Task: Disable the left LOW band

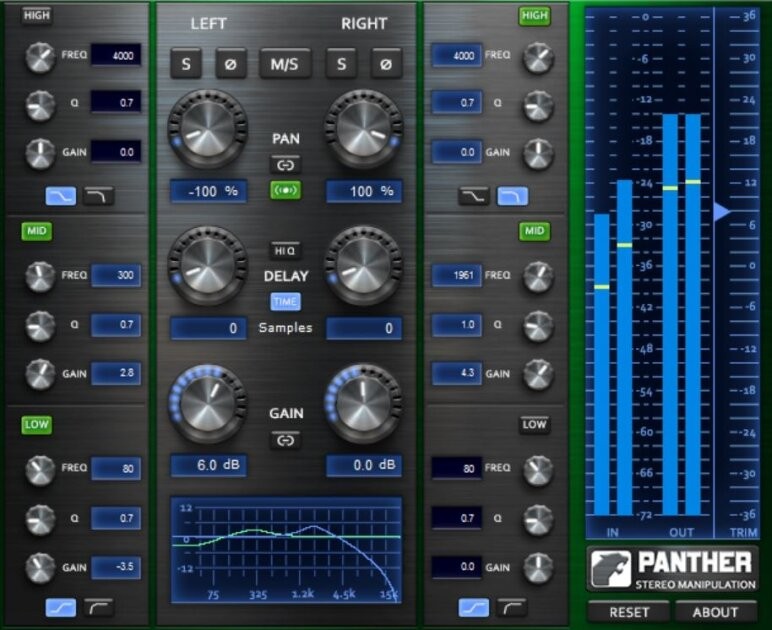Action: [37, 425]
